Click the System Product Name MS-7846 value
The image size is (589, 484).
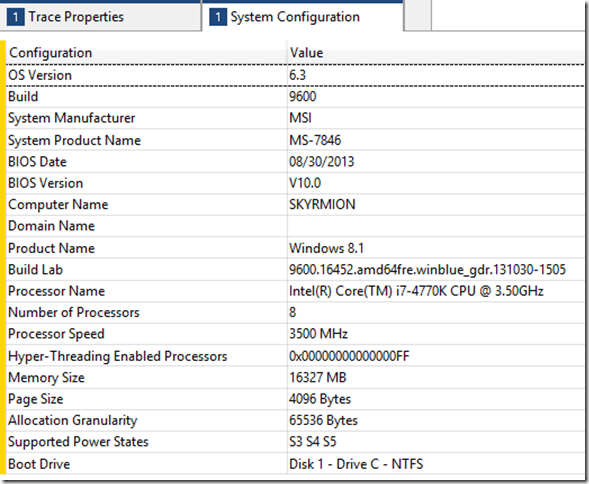315,140
